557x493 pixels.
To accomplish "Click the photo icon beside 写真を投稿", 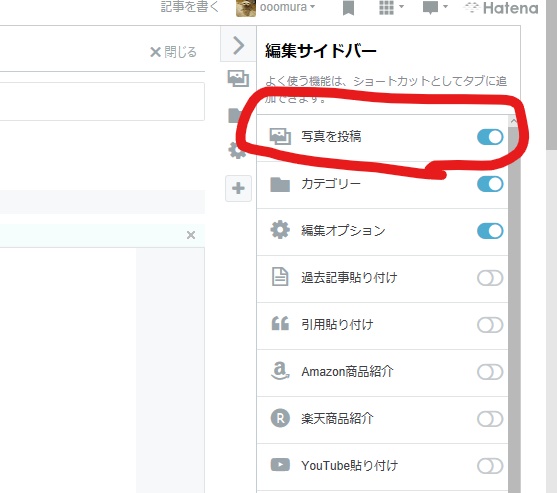I will [x=280, y=136].
